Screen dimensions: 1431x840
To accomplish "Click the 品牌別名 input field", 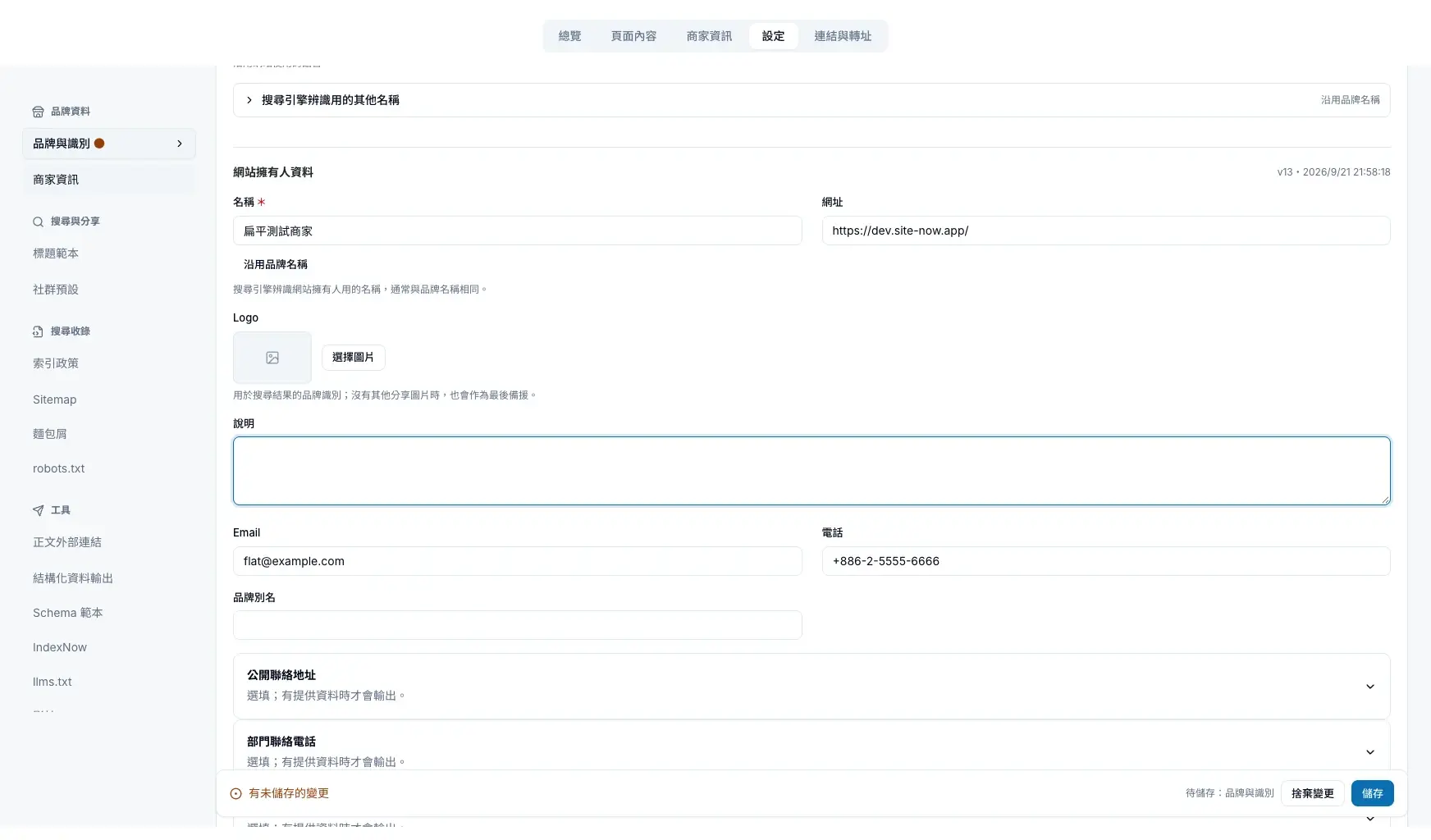I will tap(517, 625).
